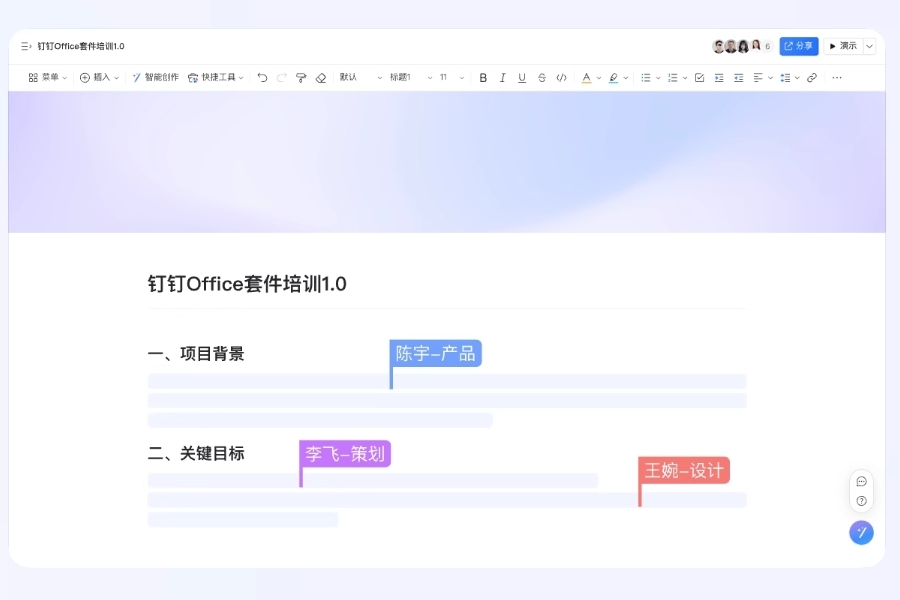Viewport: 900px width, 600px height.
Task: Click the document title in header bar
Action: tap(81, 46)
